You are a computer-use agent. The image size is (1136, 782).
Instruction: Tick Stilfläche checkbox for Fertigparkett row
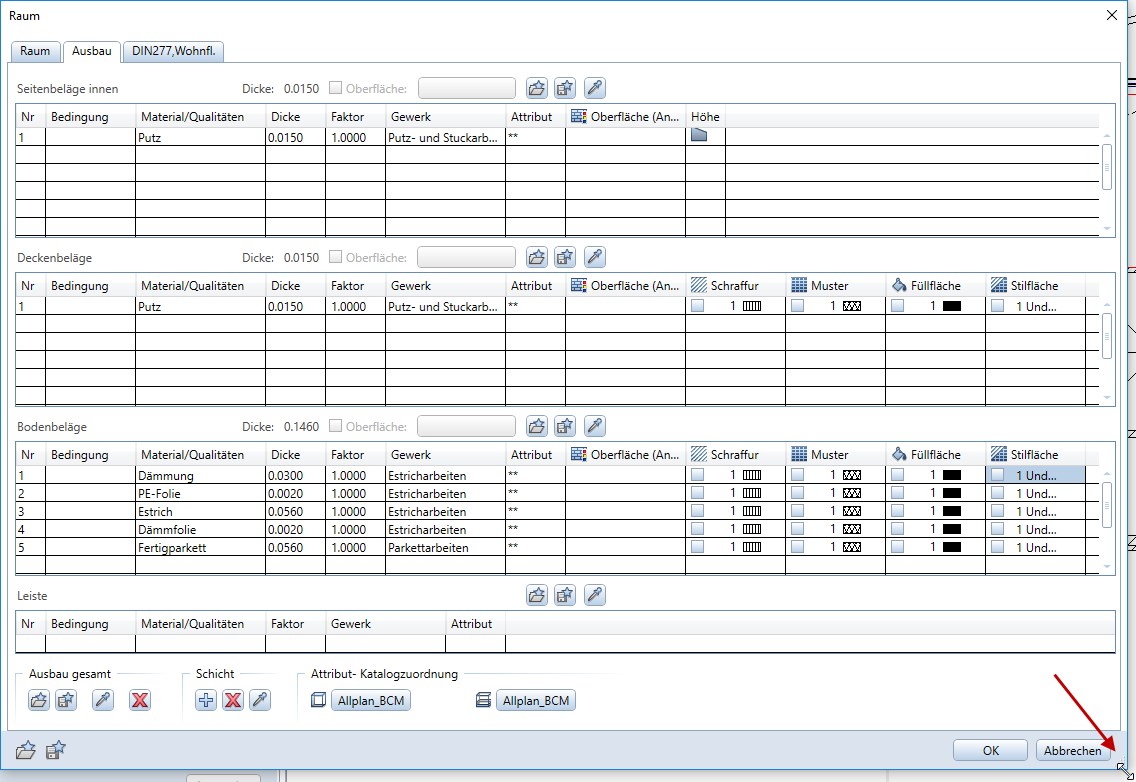pyautogui.click(x=998, y=547)
